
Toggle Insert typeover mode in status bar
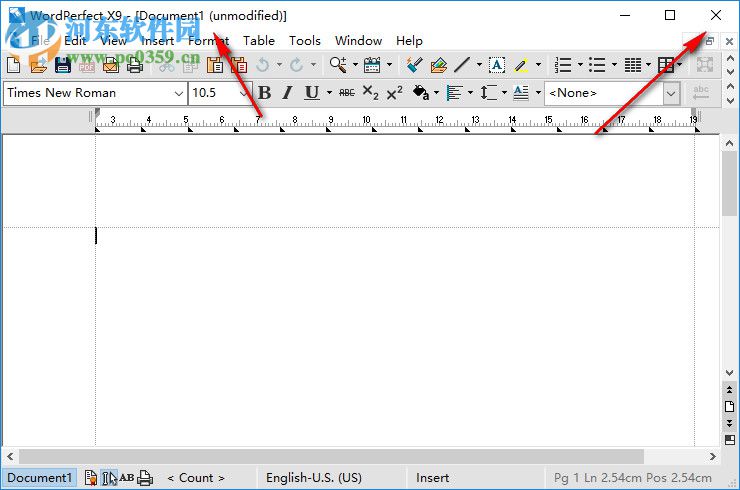(x=433, y=478)
